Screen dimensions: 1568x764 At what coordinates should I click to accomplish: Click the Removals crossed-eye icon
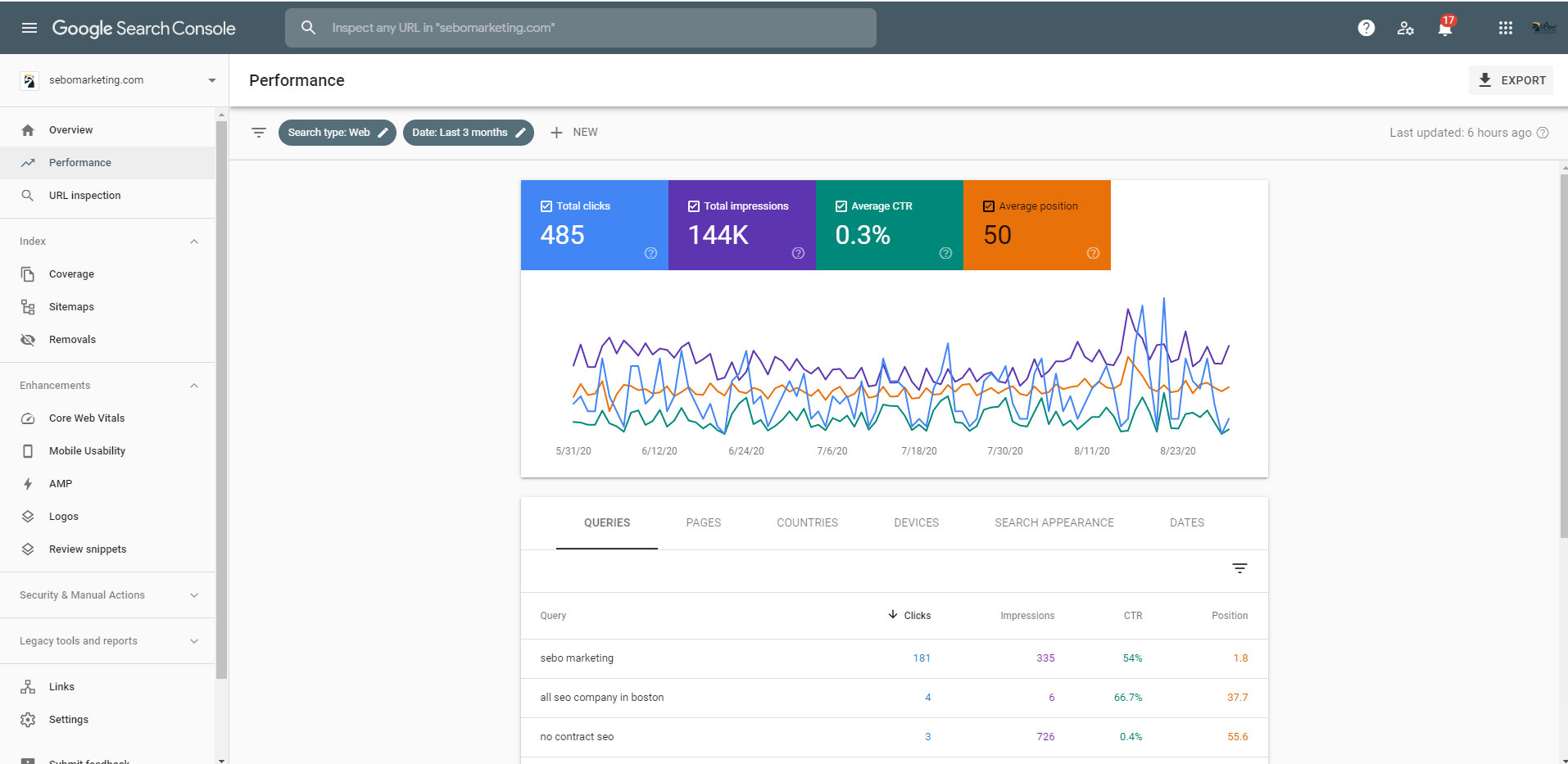(28, 340)
